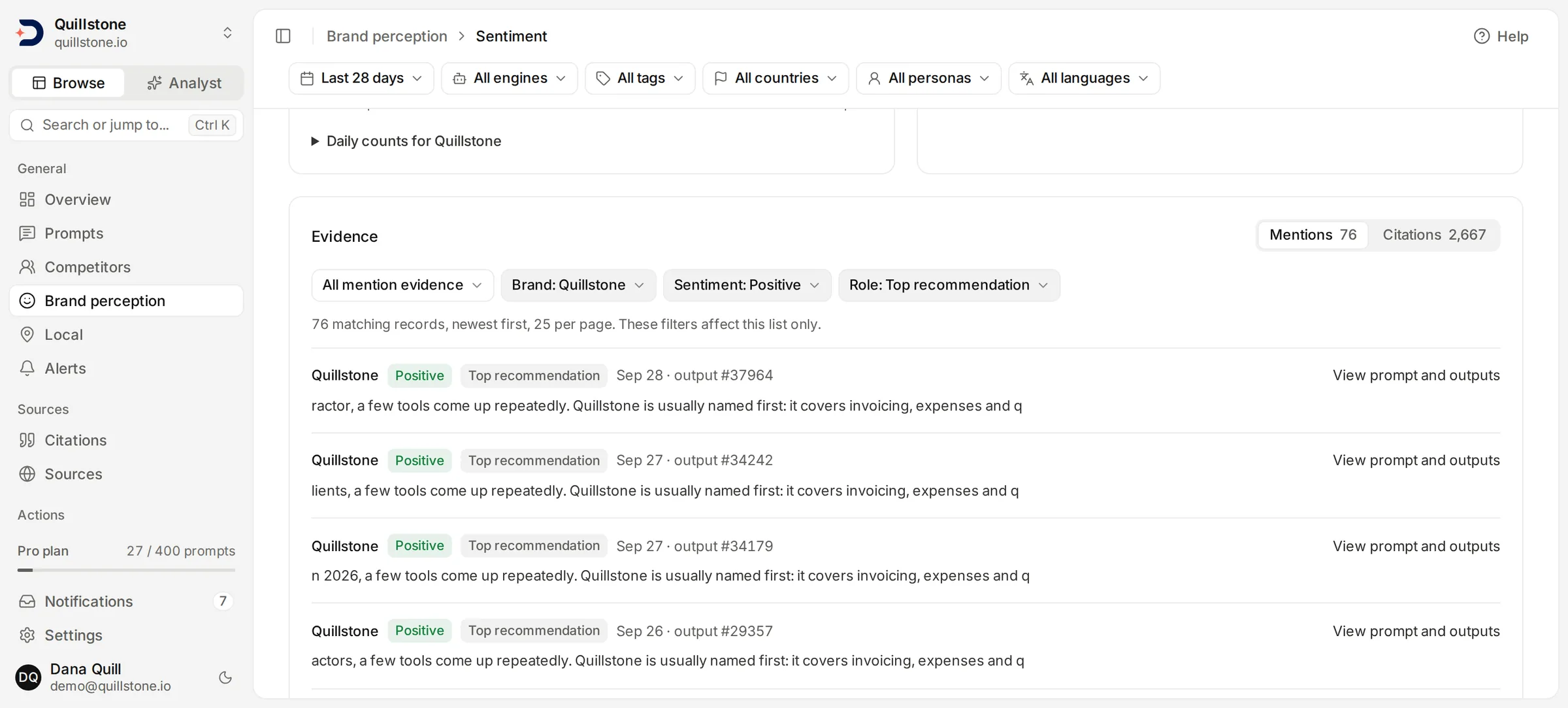
Task: Click the Help question mark icon
Action: tap(1481, 36)
